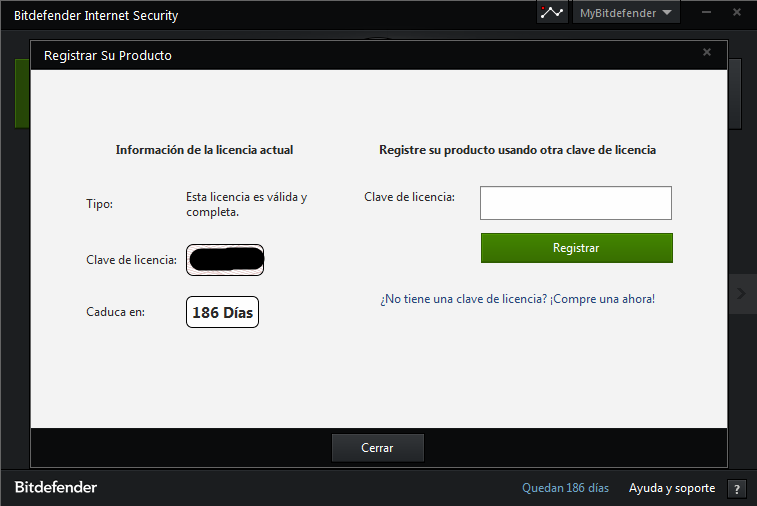Close the Bitdefender Internet Security main window
This screenshot has height=506, width=757.
[x=737, y=13]
